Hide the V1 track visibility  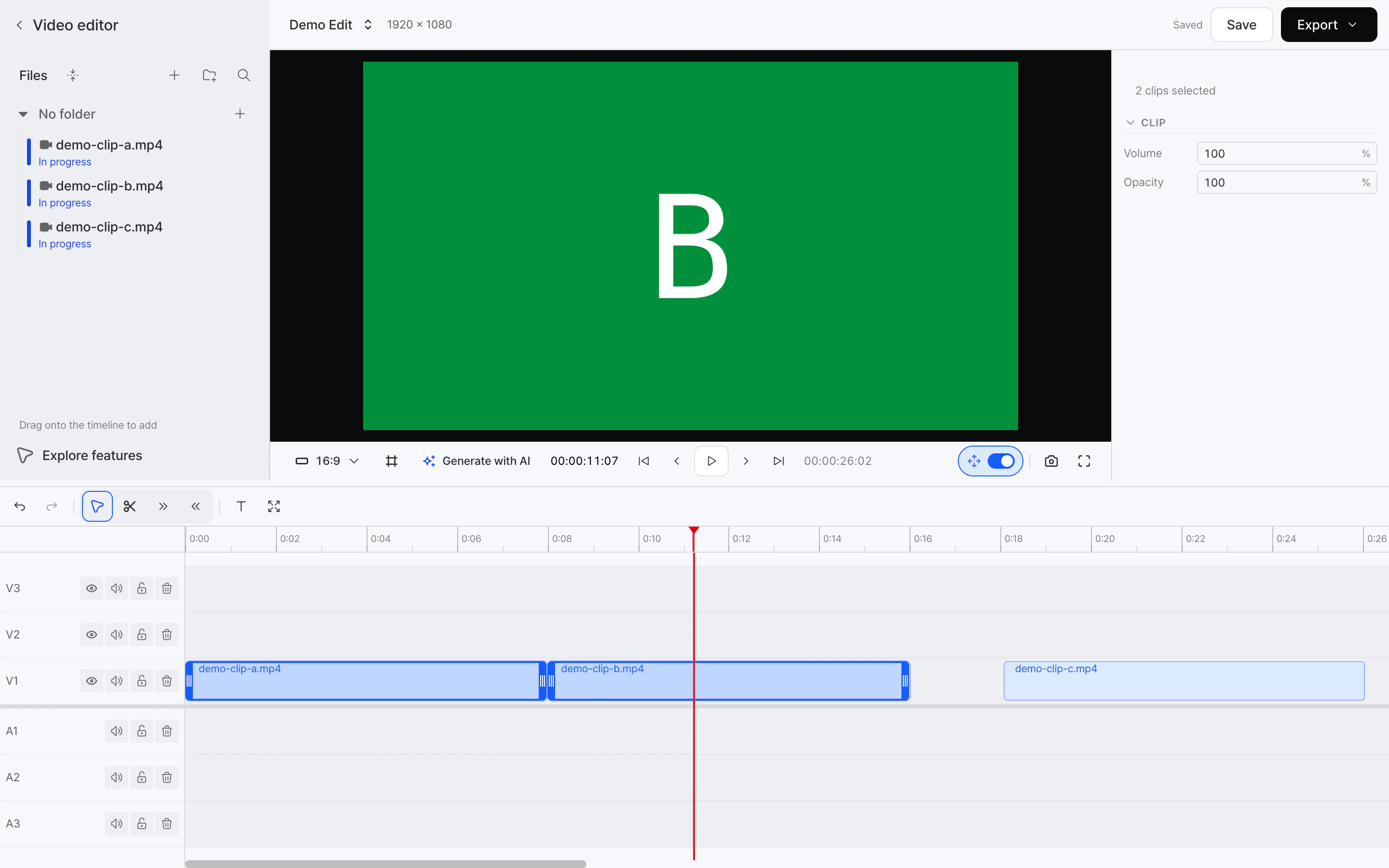click(91, 681)
